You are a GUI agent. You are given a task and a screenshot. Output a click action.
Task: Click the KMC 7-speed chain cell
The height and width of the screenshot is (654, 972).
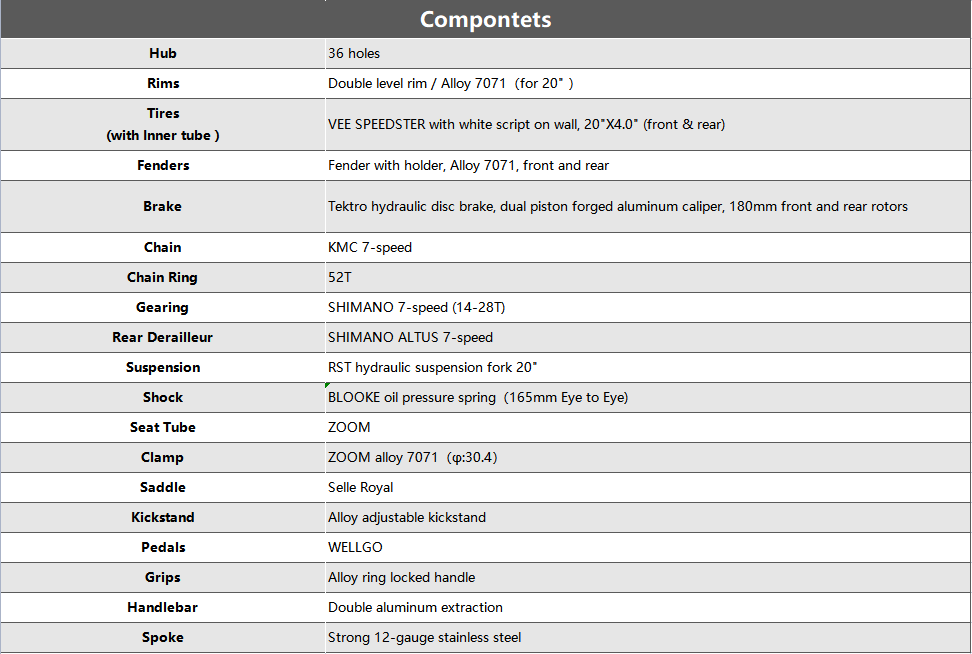tap(370, 247)
